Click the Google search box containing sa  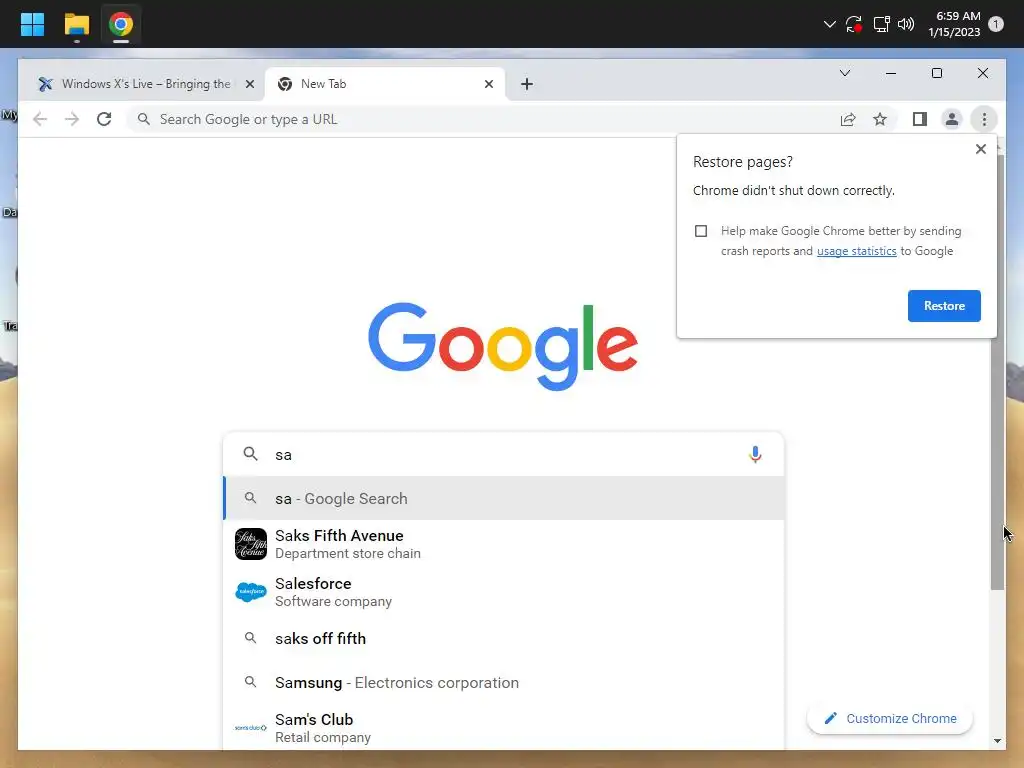click(503, 455)
